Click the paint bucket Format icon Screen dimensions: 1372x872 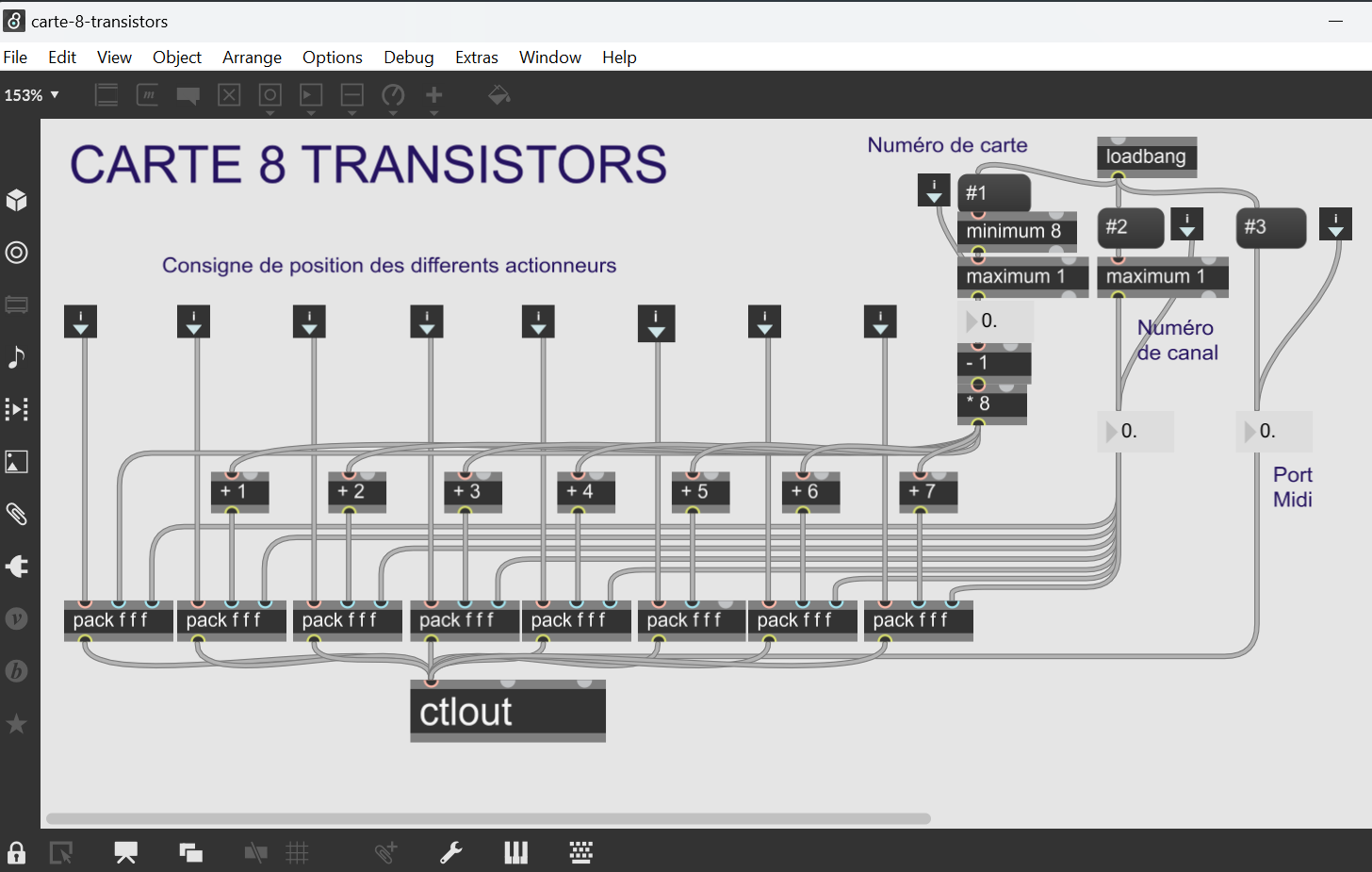(x=499, y=94)
